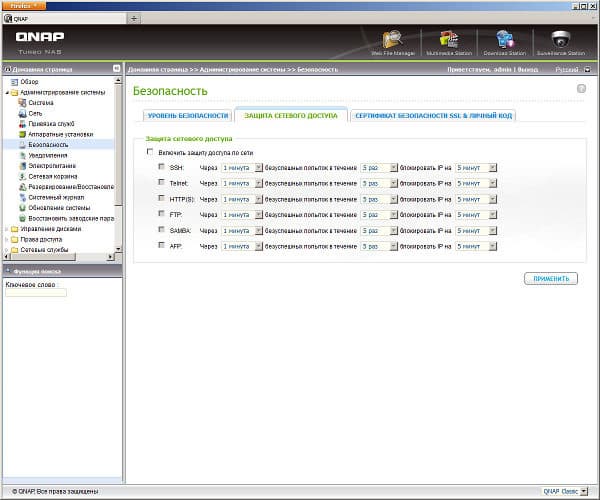Viewport: 600px width, 500px height.
Task: Open AFP block duration dropdown
Action: click(x=476, y=246)
